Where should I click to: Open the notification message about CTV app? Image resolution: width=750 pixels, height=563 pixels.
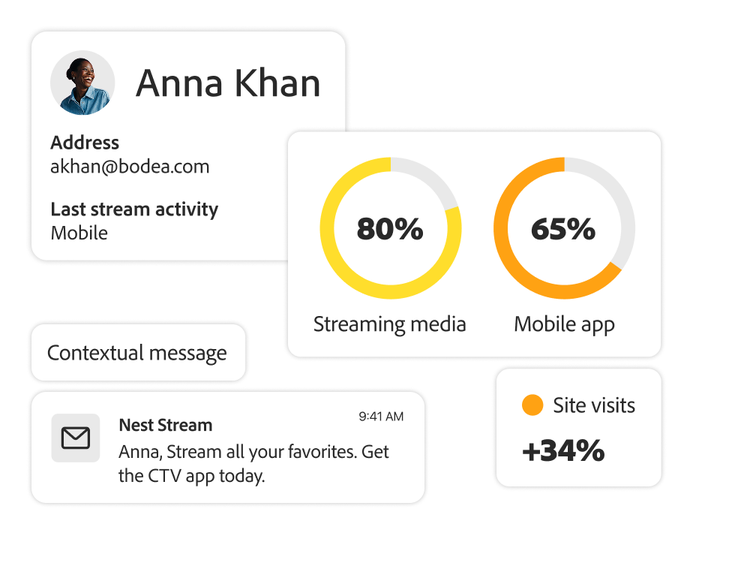253,464
